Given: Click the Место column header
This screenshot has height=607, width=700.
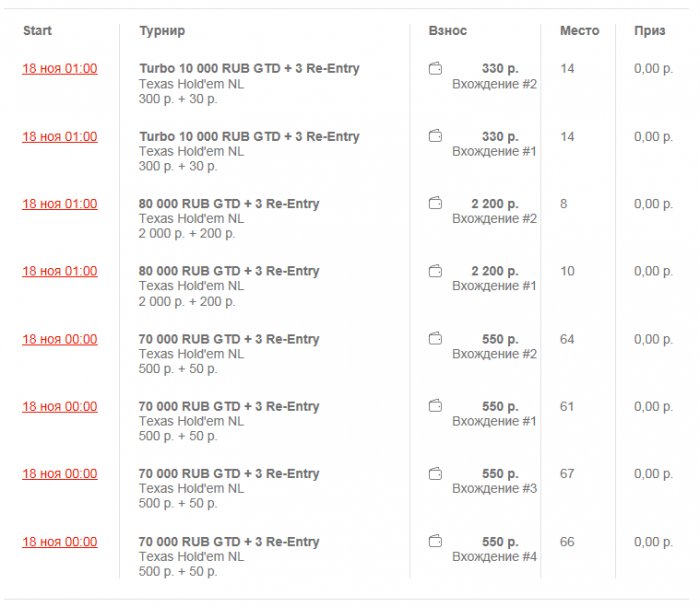Looking at the screenshot, I should point(579,31).
